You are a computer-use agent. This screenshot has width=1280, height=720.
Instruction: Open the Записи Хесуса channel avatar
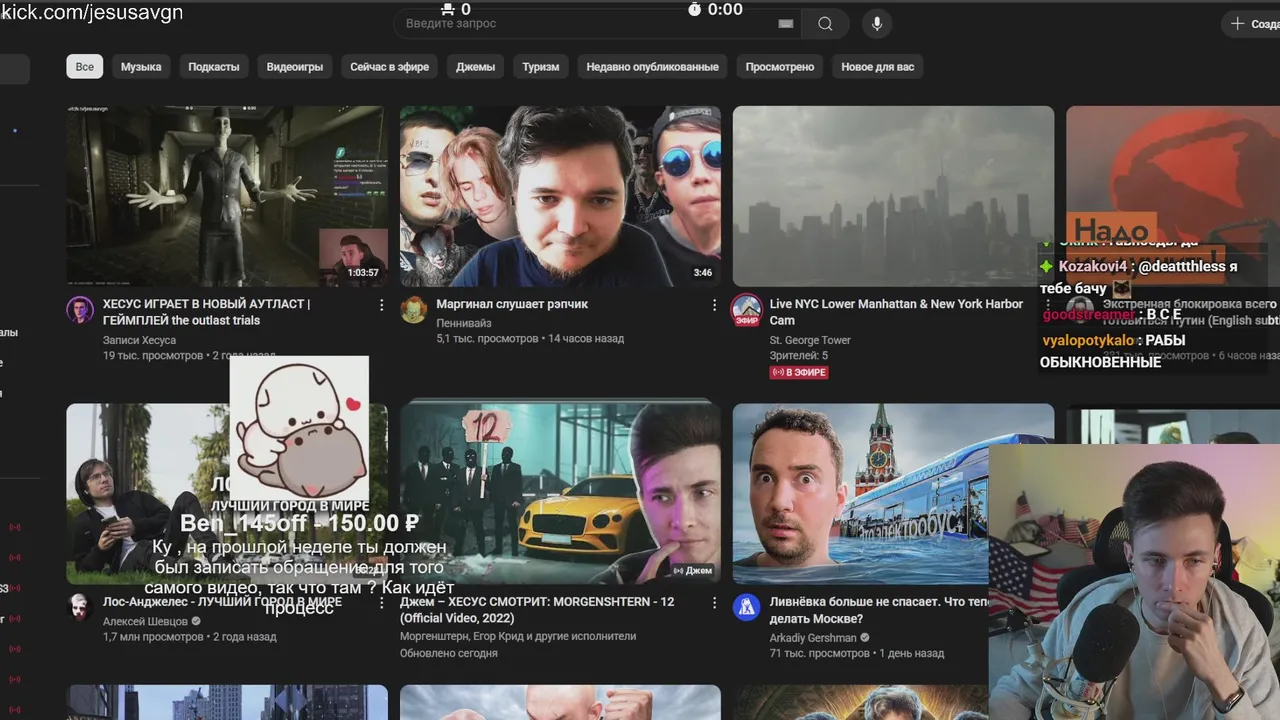80,310
